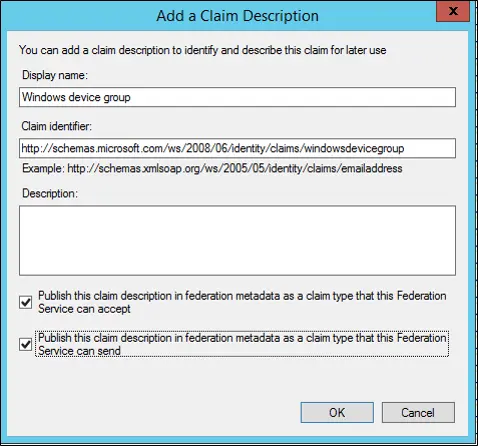Image resolution: width=478 pixels, height=446 pixels.
Task: Click the Claim identifier input field
Action: [x=237, y=148]
